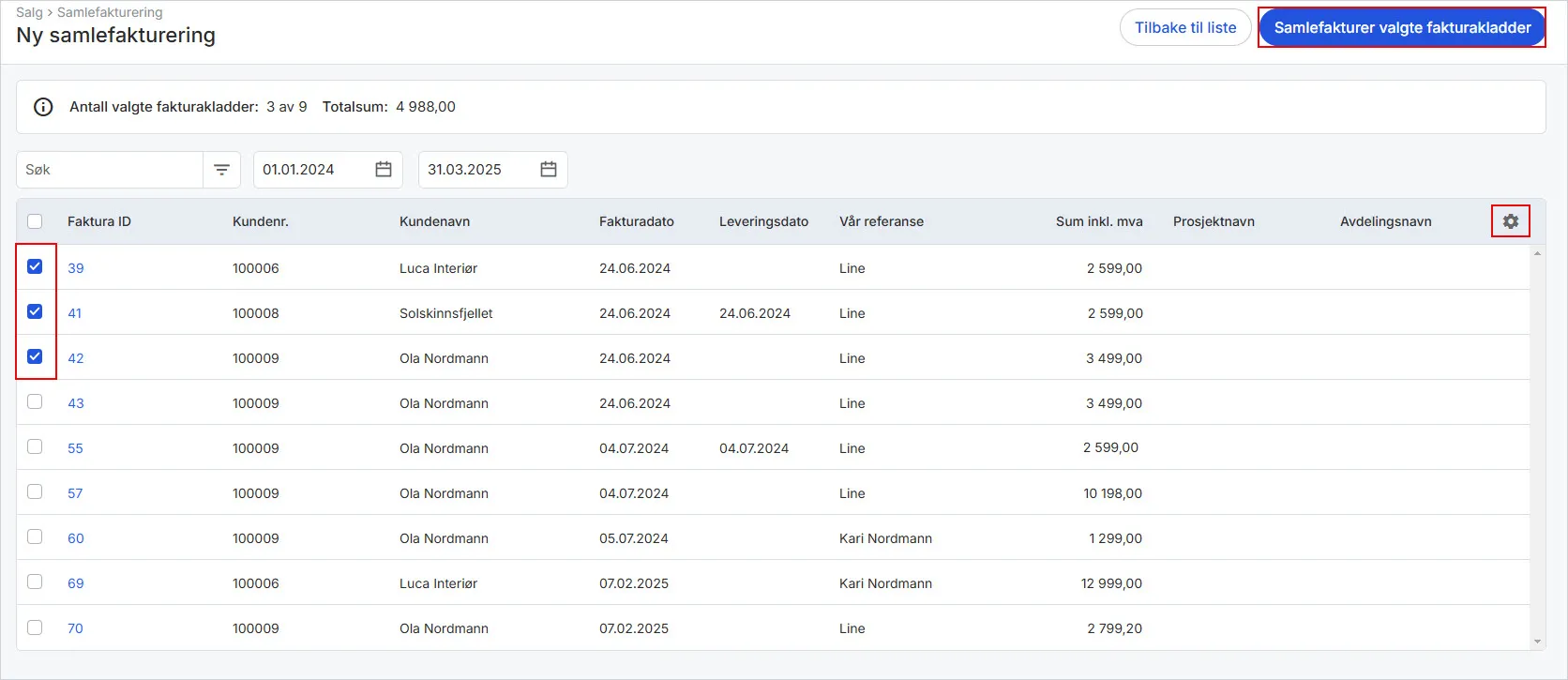The height and width of the screenshot is (680, 1568).
Task: Uncheck the checkbox for invoice 42
Action: coord(35,357)
